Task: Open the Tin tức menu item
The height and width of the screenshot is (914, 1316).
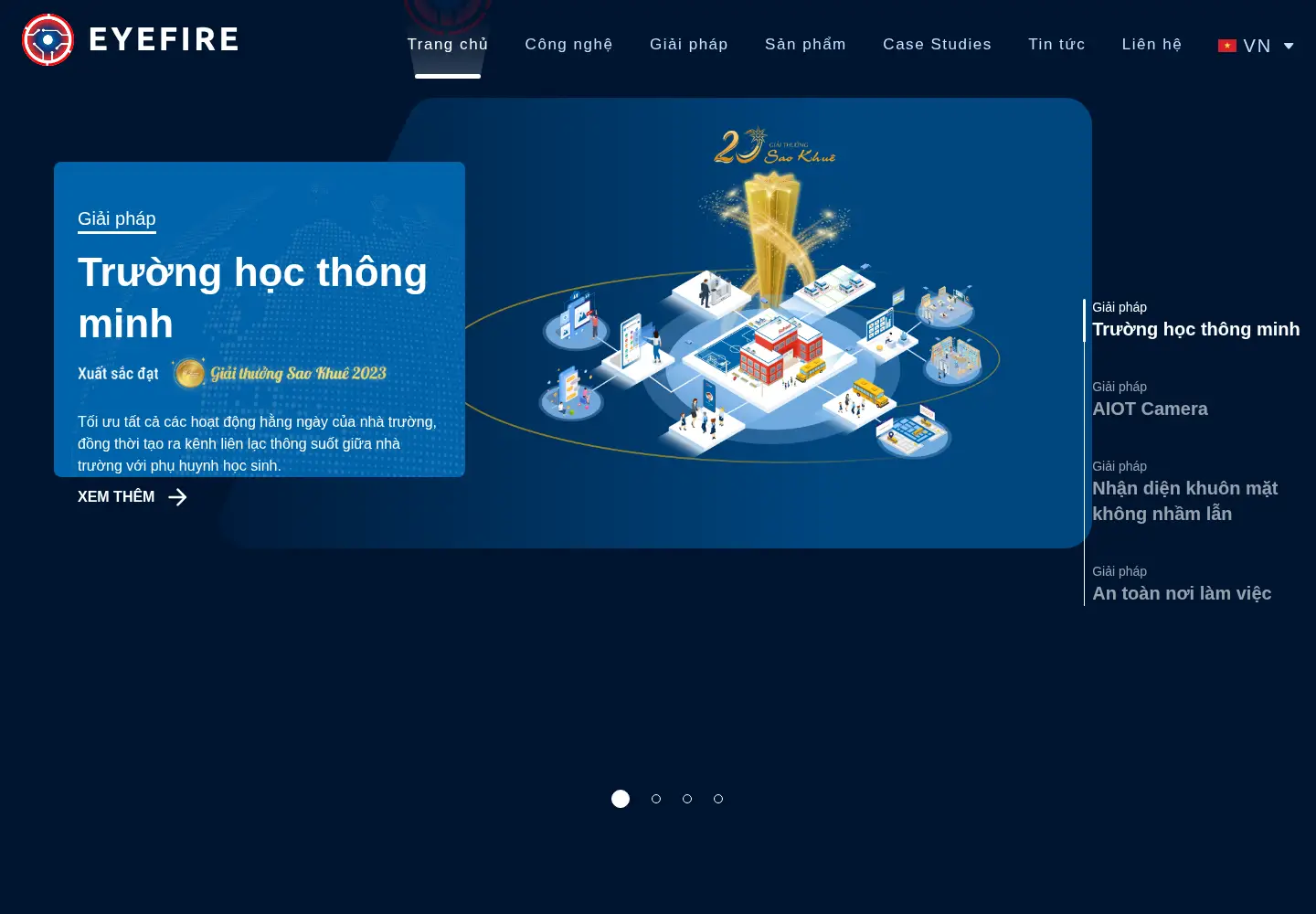Action: pos(1056,44)
